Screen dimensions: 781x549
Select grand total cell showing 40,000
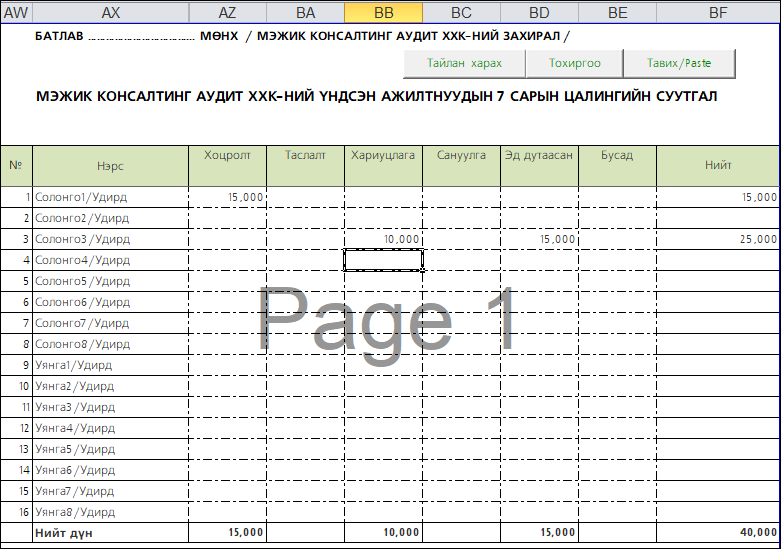pos(718,533)
